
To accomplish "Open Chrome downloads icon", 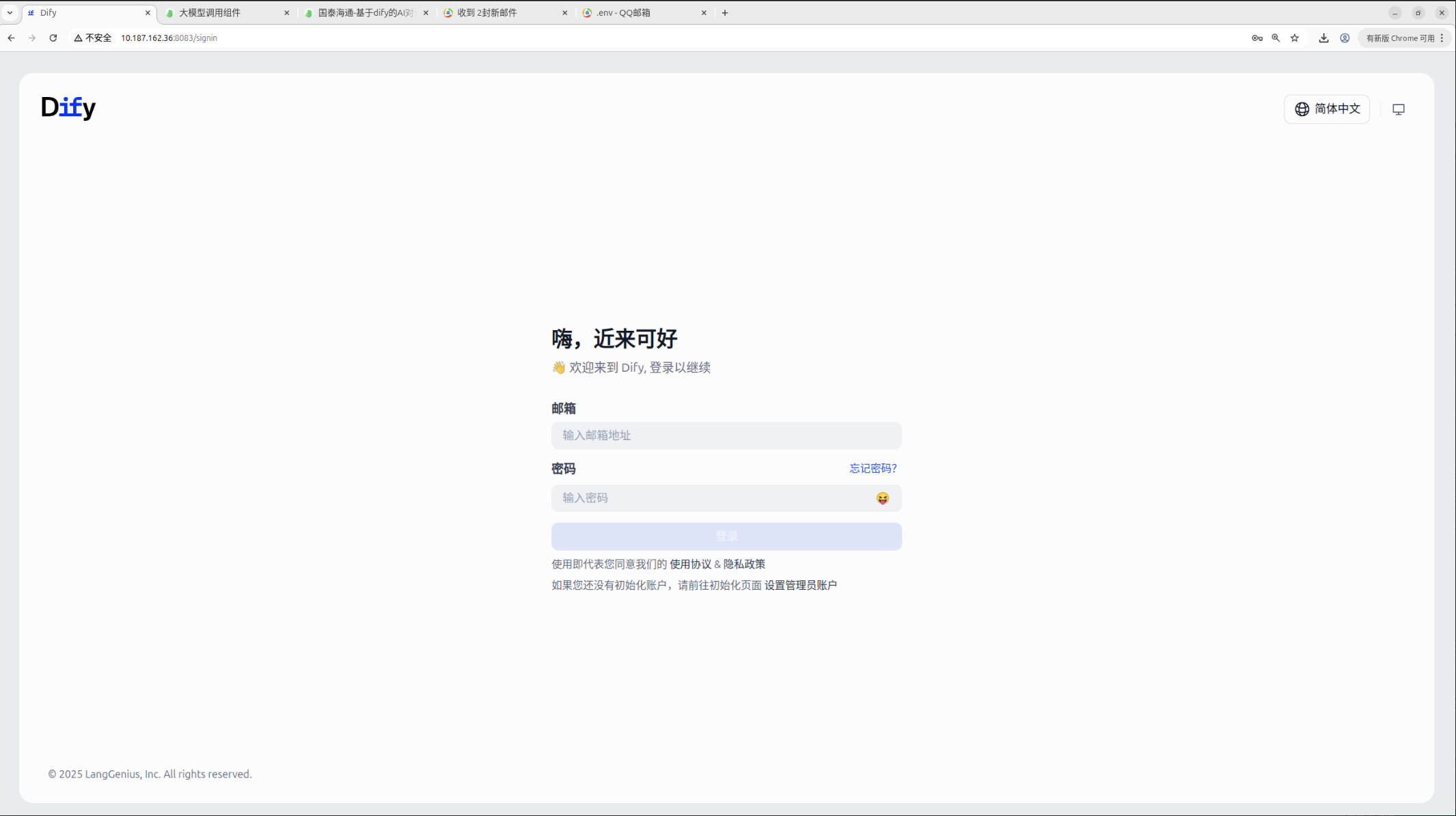I will [x=1323, y=38].
